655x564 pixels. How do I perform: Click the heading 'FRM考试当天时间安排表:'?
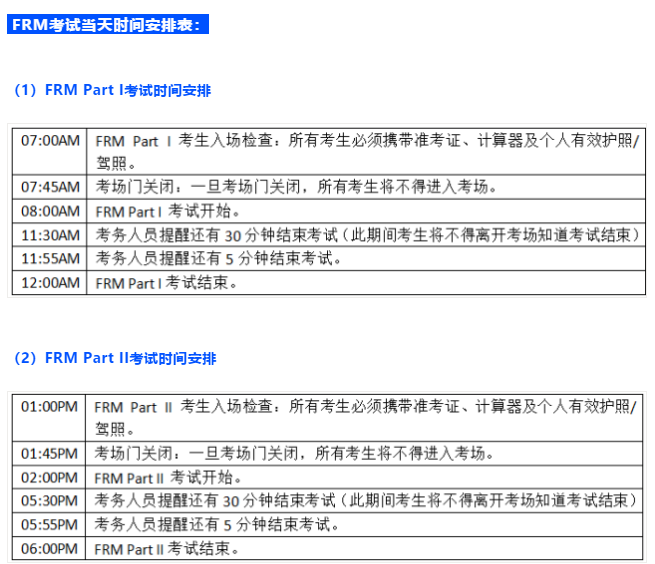pyautogui.click(x=108, y=24)
